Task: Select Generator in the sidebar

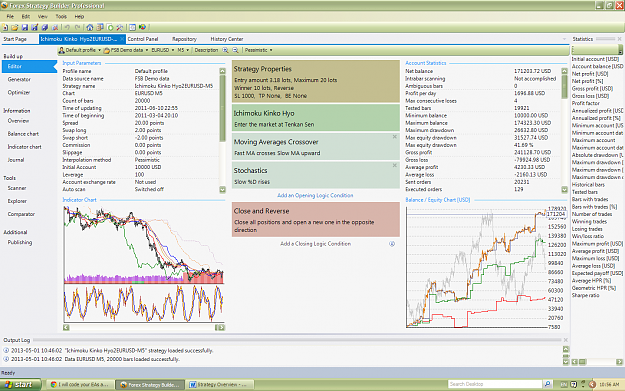Action: [x=19, y=79]
